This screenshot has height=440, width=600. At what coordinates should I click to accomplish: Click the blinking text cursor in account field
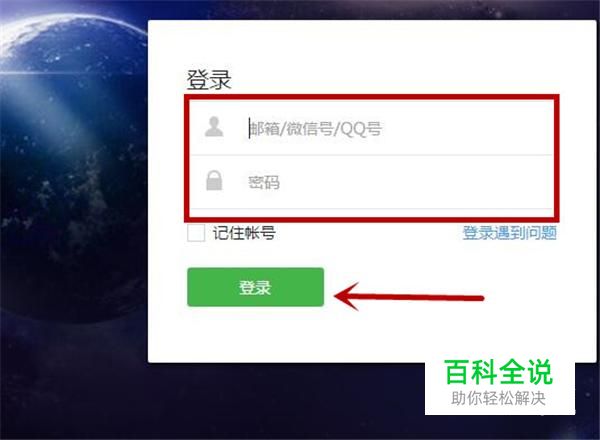249,128
